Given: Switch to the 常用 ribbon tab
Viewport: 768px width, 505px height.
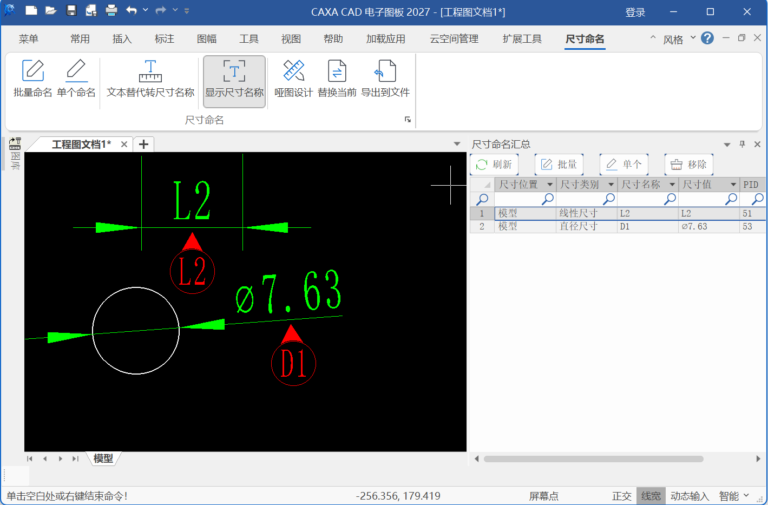Looking at the screenshot, I should point(80,39).
